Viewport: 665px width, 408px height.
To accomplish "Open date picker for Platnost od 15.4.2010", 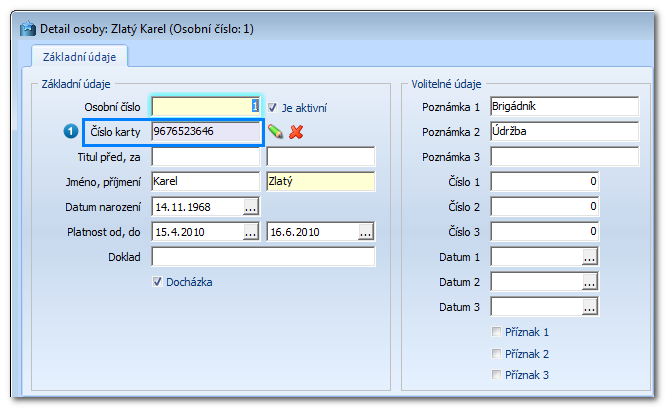I will [251, 232].
